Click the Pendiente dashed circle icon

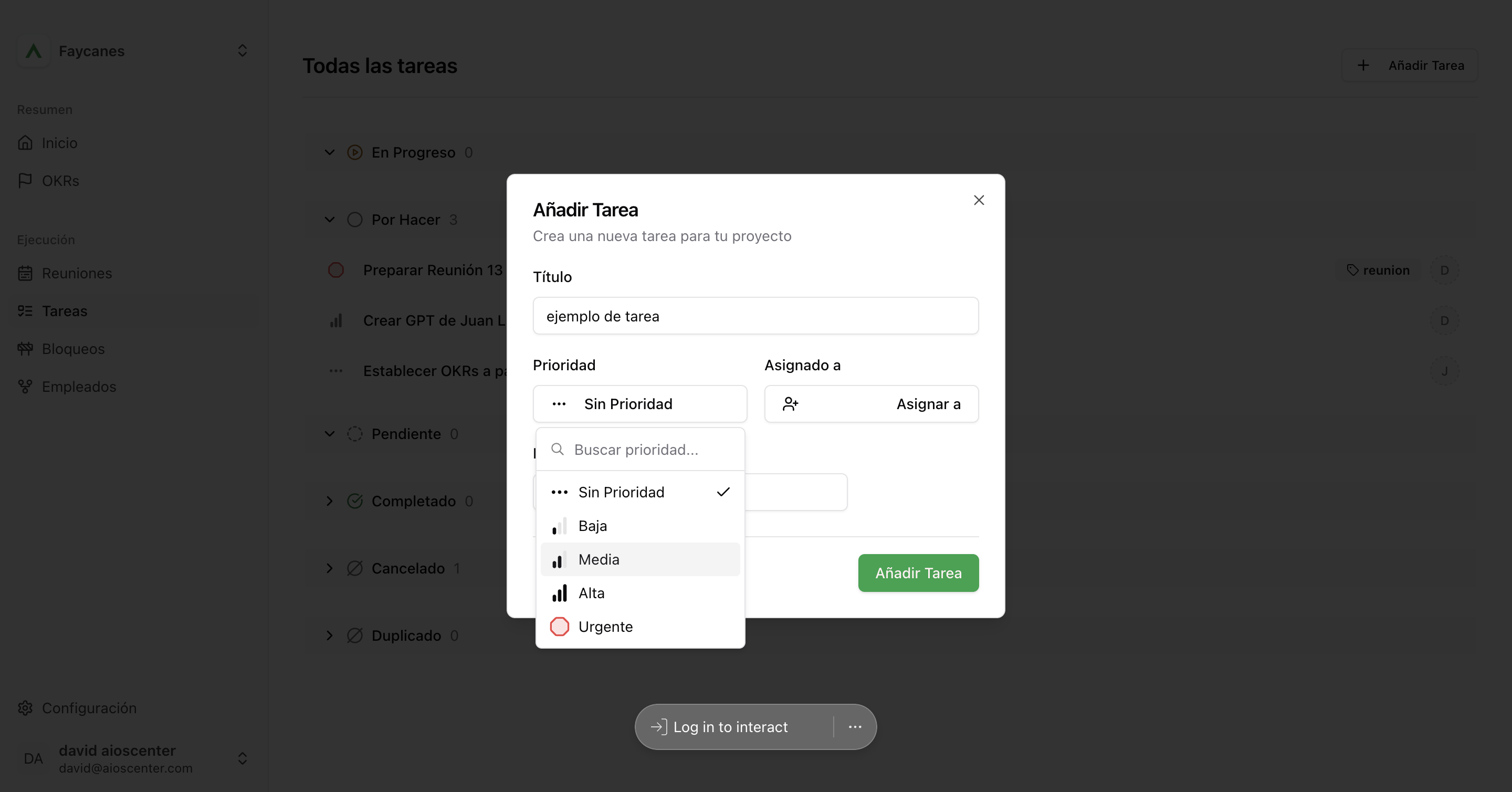click(354, 434)
